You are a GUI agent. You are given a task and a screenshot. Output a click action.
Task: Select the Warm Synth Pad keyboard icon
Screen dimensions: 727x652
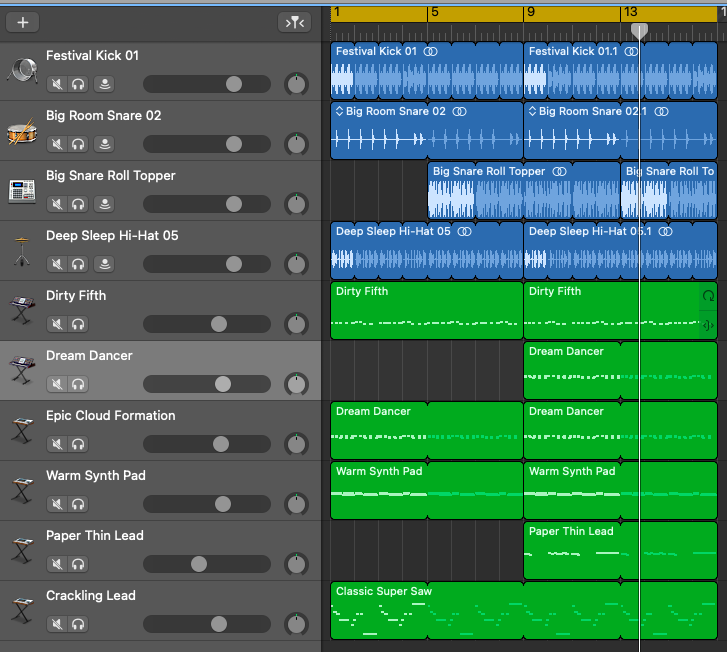point(22,490)
